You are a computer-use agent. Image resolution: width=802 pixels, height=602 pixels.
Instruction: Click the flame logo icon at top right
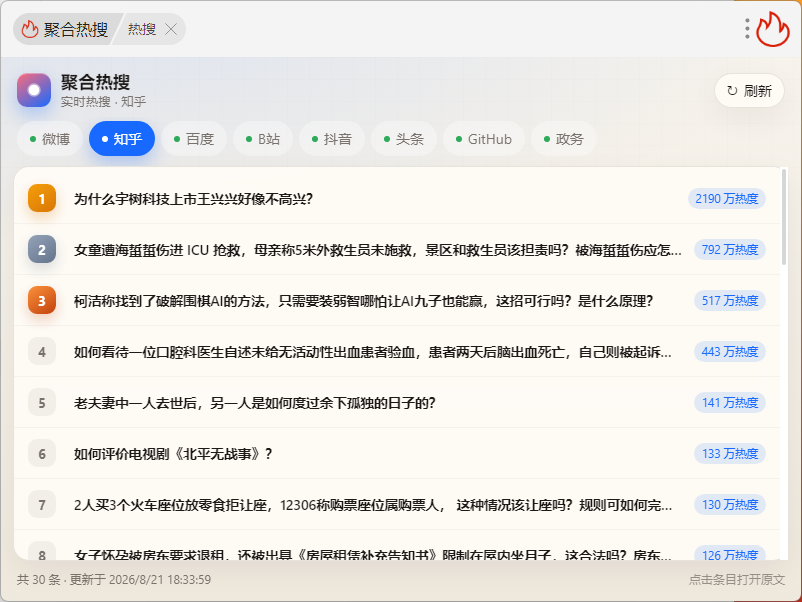click(x=773, y=29)
